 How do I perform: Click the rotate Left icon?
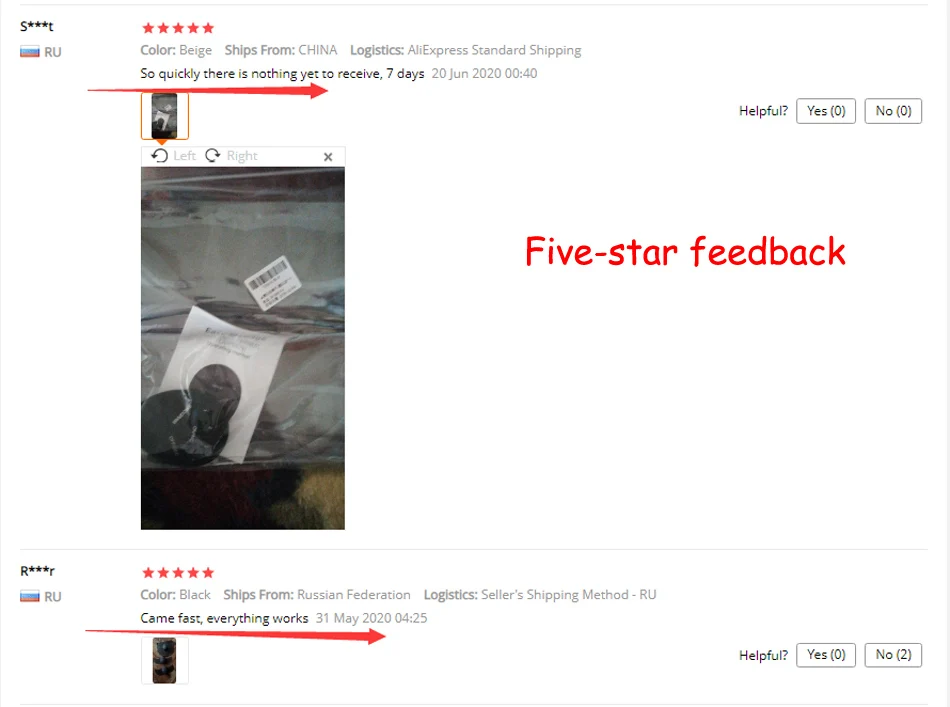tap(159, 156)
